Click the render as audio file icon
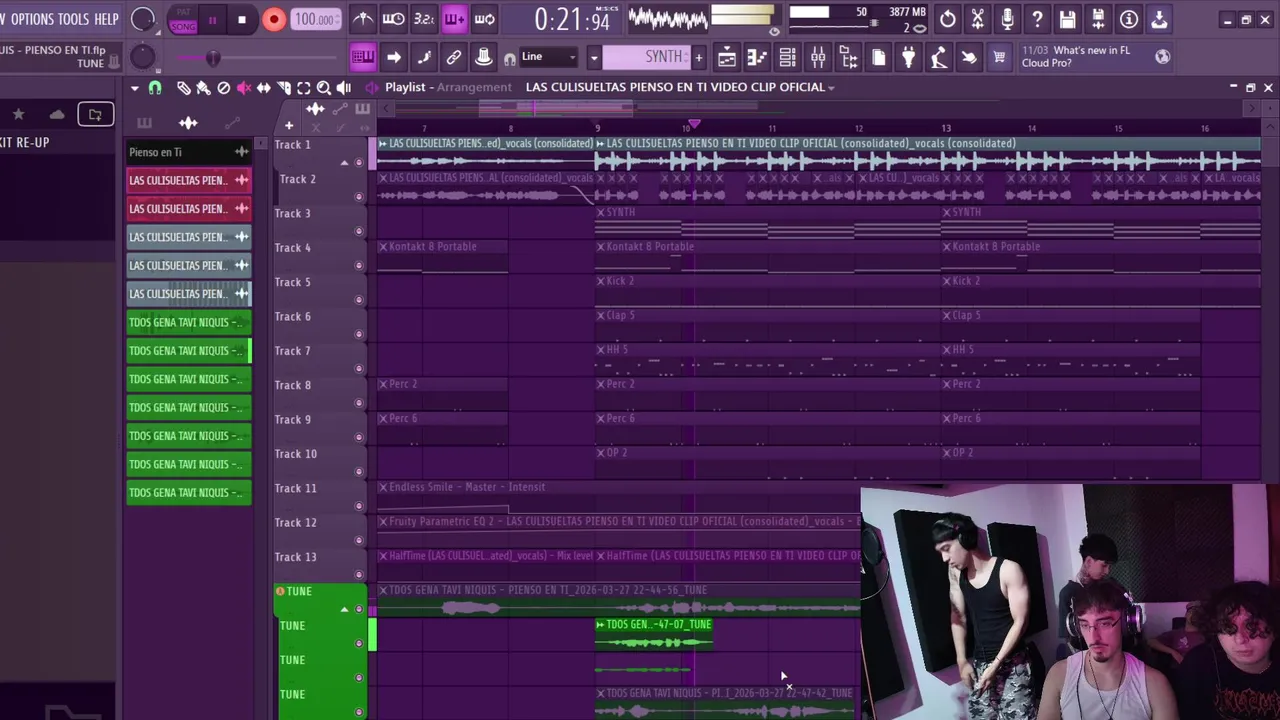The width and height of the screenshot is (1280, 720). pyautogui.click(x=1098, y=19)
